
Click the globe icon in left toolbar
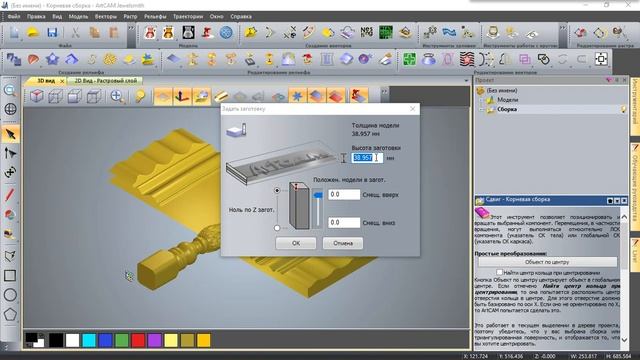tap(10, 109)
